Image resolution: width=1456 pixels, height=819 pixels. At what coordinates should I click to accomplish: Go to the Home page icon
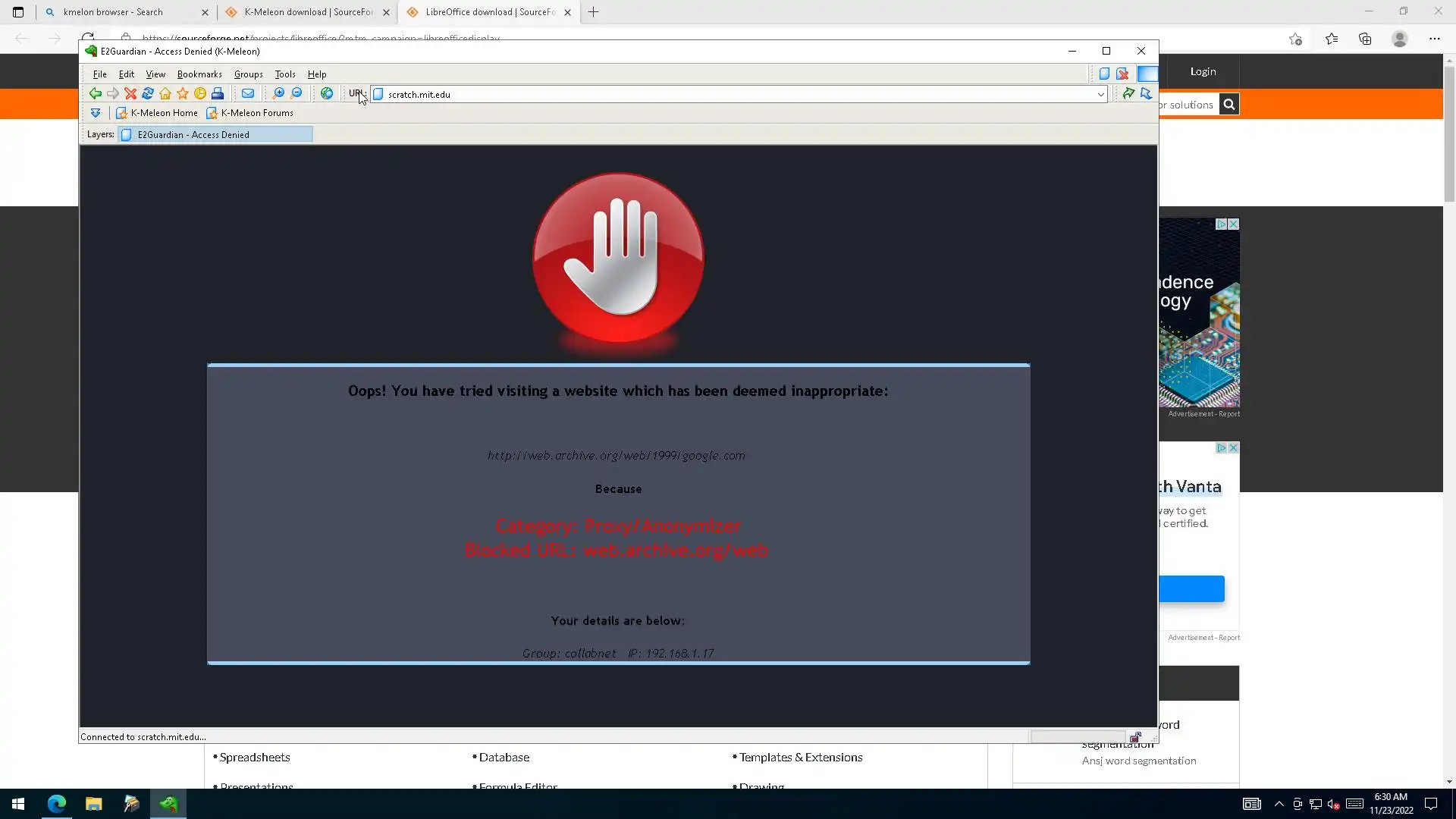click(x=165, y=93)
